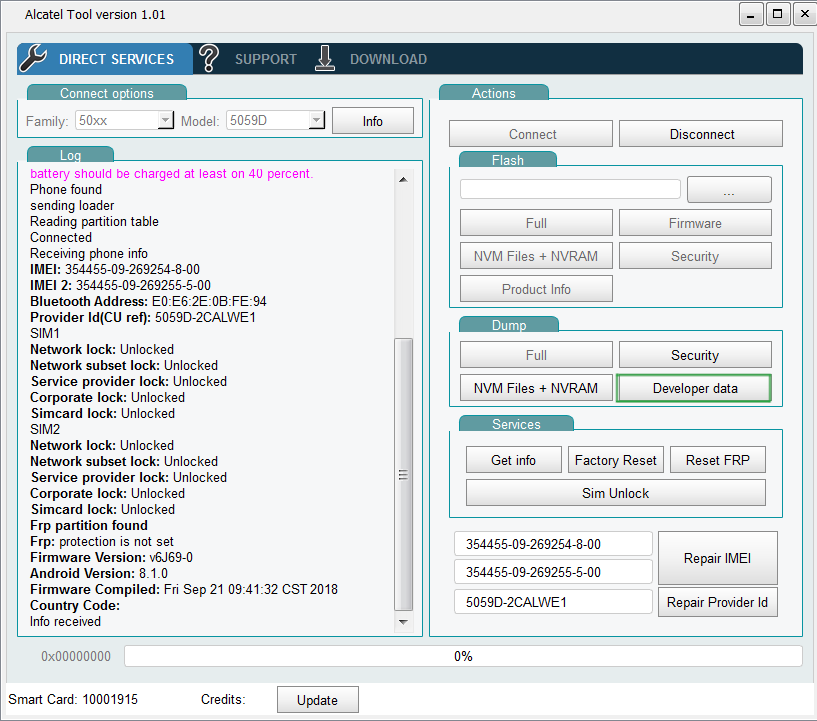This screenshot has height=721, width=817.
Task: Click the 0x00000000 address label
Action: [76, 656]
